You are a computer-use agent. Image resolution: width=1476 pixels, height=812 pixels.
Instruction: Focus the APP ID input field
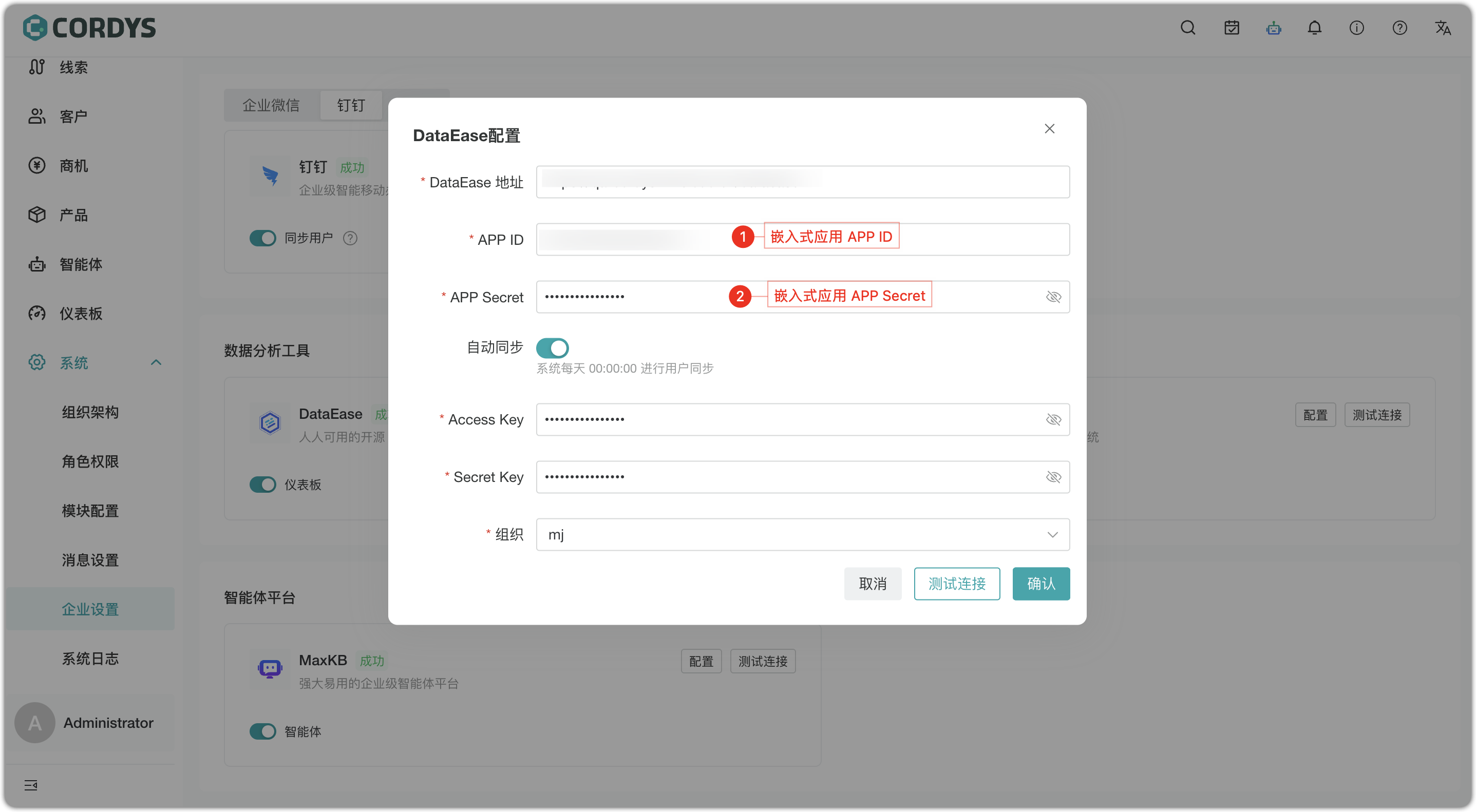pyautogui.click(x=803, y=239)
